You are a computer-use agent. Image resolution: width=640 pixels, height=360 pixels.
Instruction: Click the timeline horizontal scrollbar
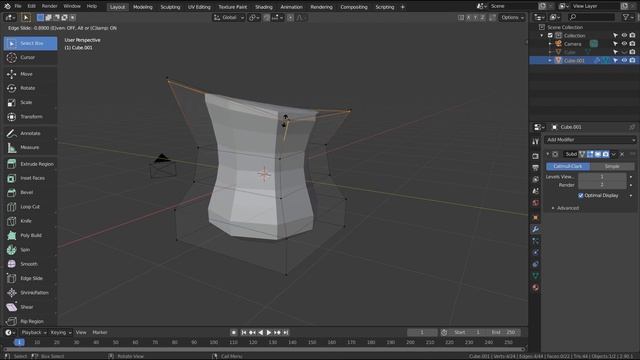point(264,349)
